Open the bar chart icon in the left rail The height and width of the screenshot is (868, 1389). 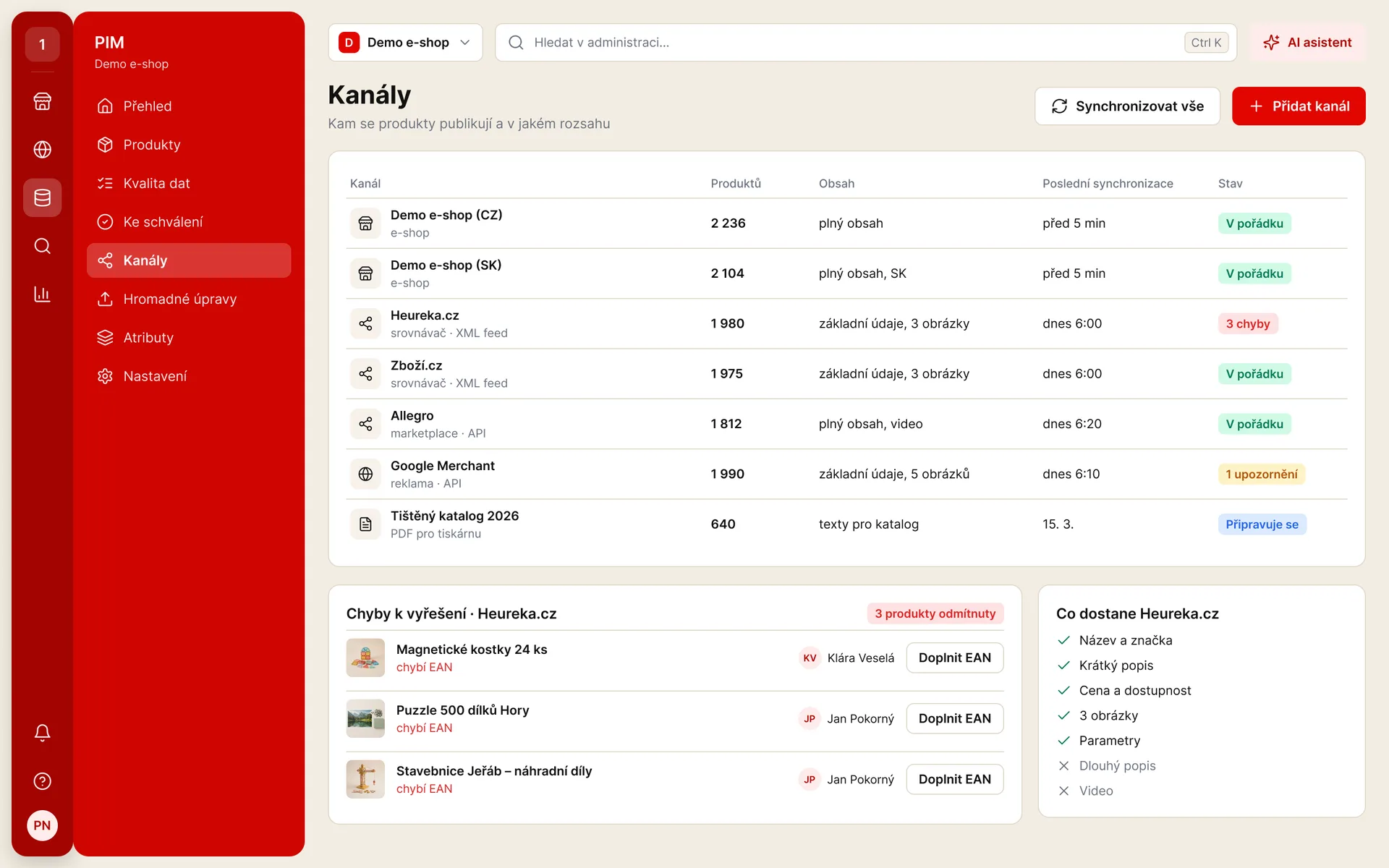coord(42,294)
